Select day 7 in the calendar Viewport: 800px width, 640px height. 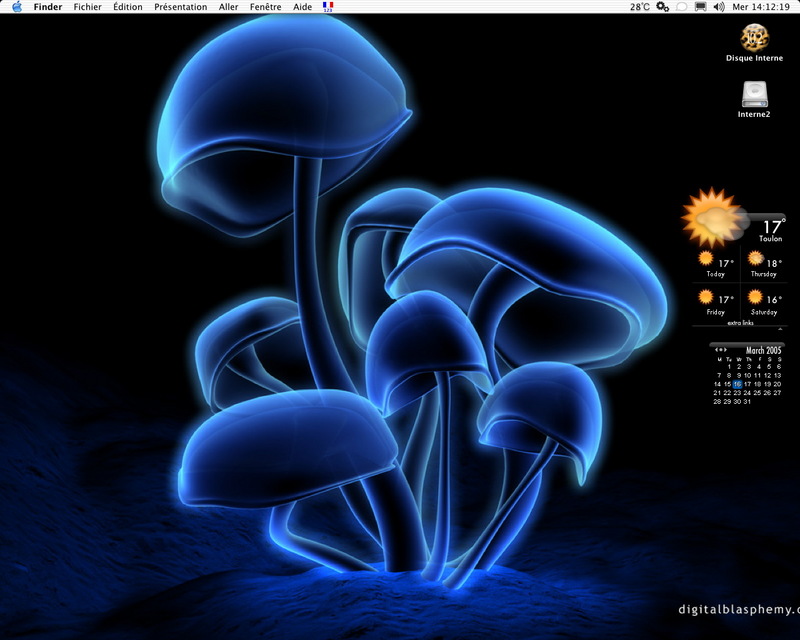point(719,375)
